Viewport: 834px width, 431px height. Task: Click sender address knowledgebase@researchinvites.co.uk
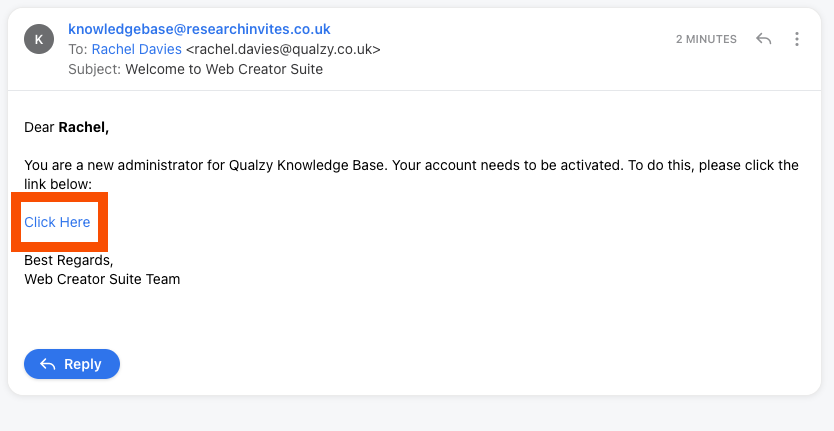point(199,29)
